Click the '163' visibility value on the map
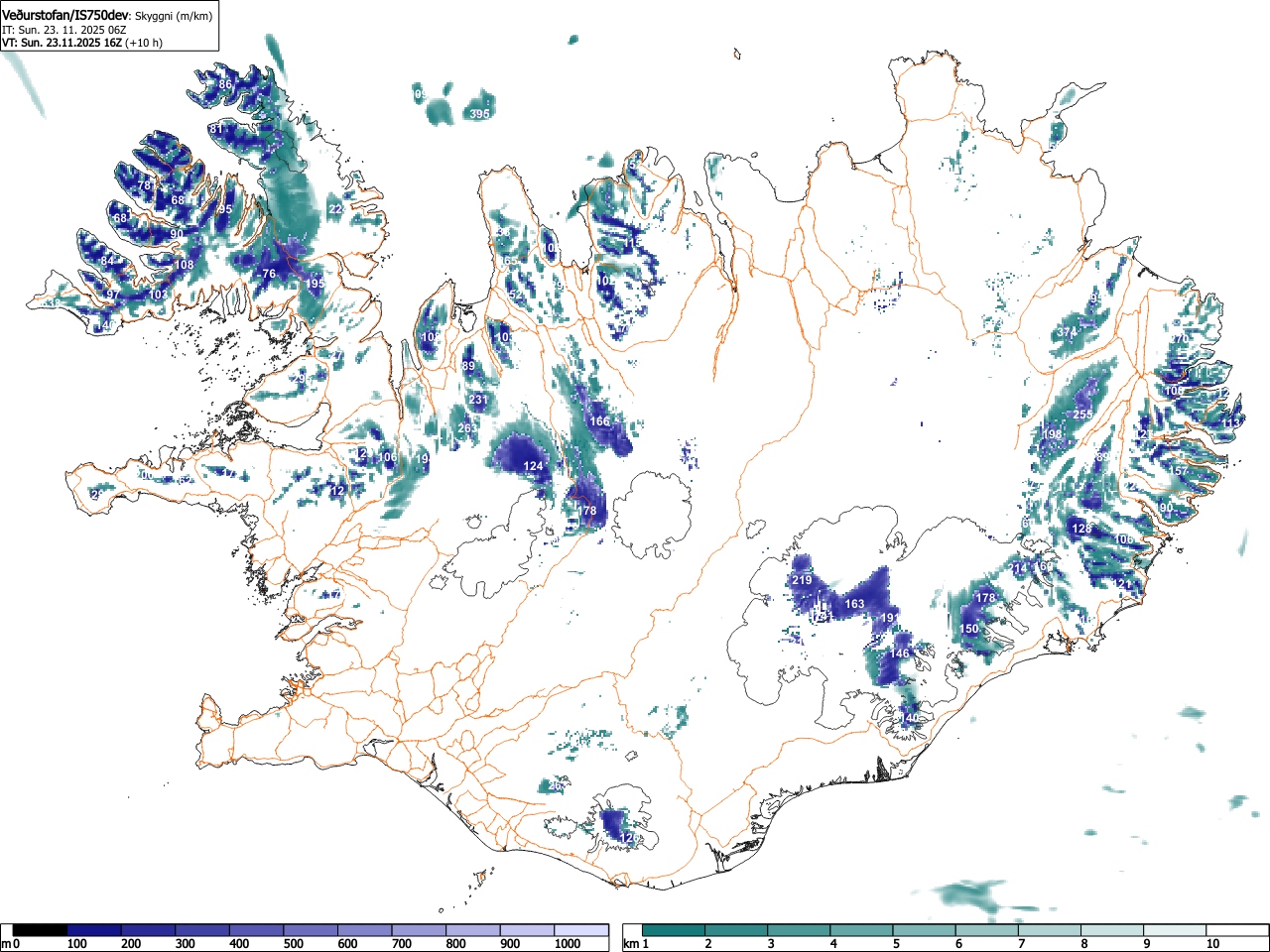This screenshot has width=1270, height=952. click(x=854, y=604)
